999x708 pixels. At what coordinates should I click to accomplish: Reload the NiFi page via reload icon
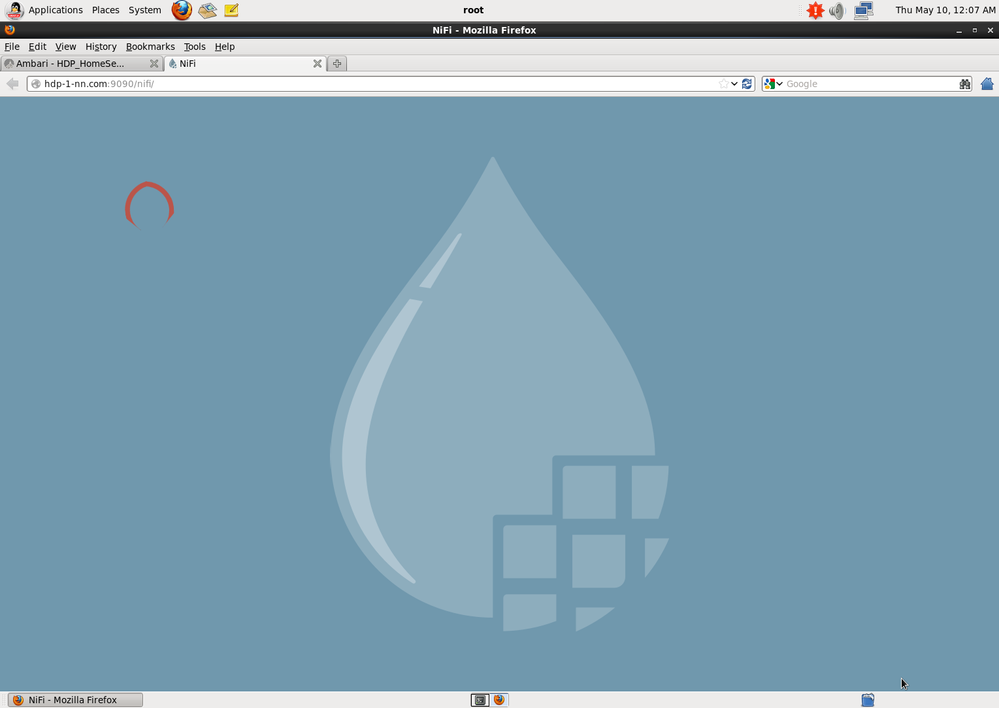(747, 83)
